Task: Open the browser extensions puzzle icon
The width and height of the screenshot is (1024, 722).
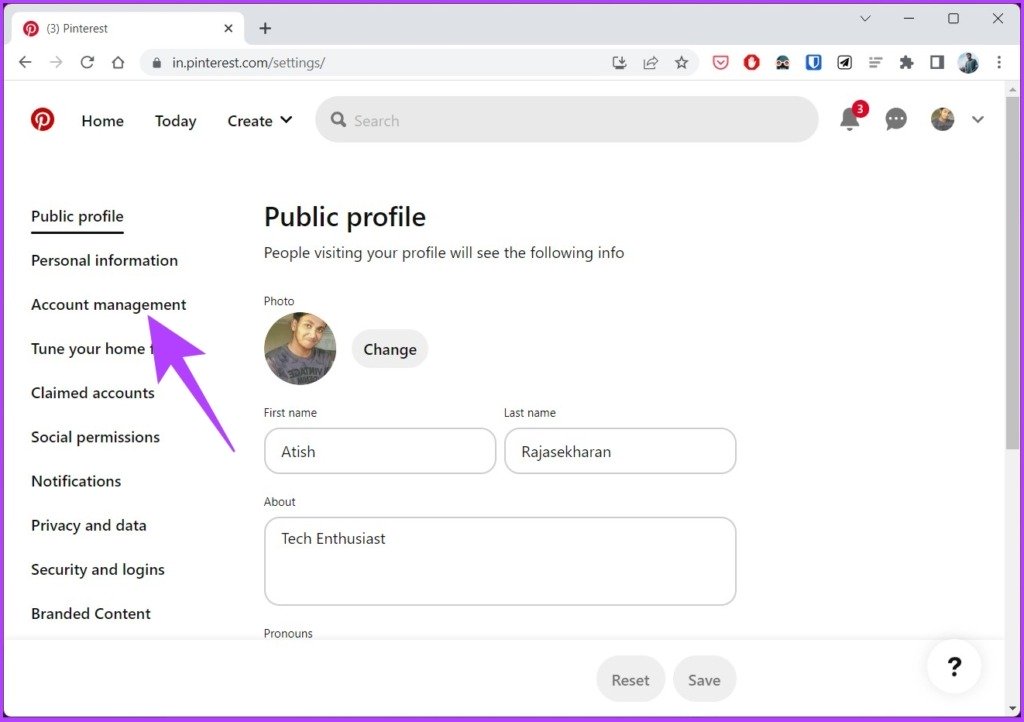Action: pos(906,63)
